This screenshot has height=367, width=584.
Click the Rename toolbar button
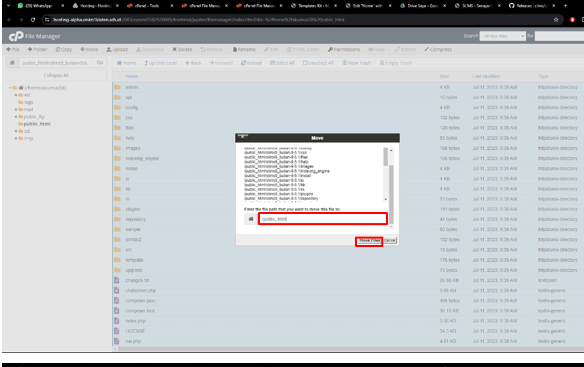pyautogui.click(x=244, y=50)
